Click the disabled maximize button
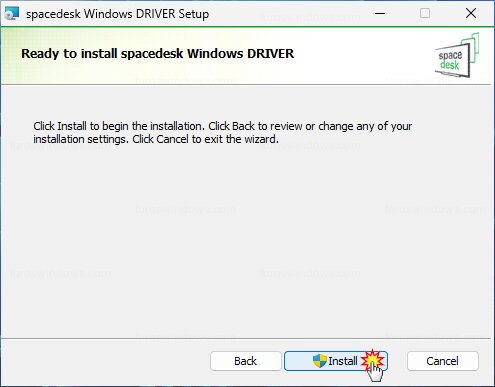The image size is (495, 387). click(x=425, y=14)
